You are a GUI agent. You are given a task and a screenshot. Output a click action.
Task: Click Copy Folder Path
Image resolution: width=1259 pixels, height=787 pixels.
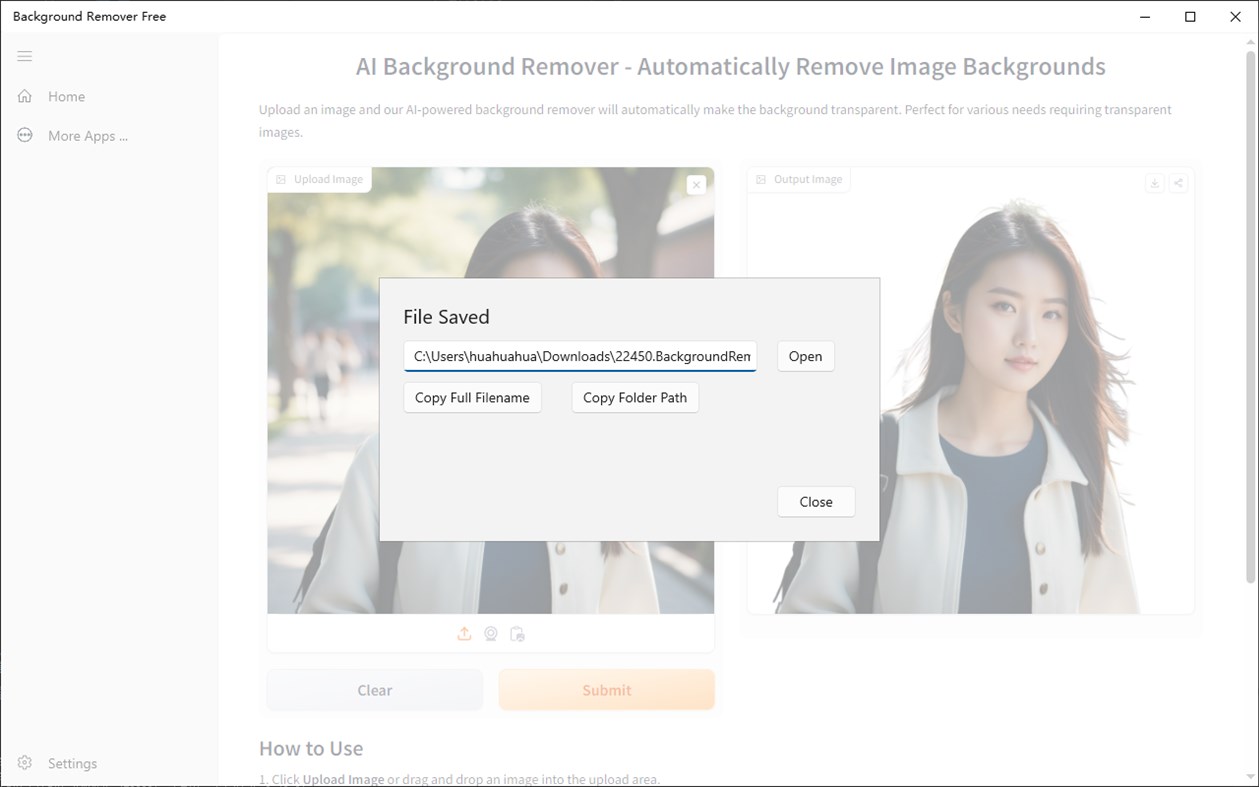[634, 397]
